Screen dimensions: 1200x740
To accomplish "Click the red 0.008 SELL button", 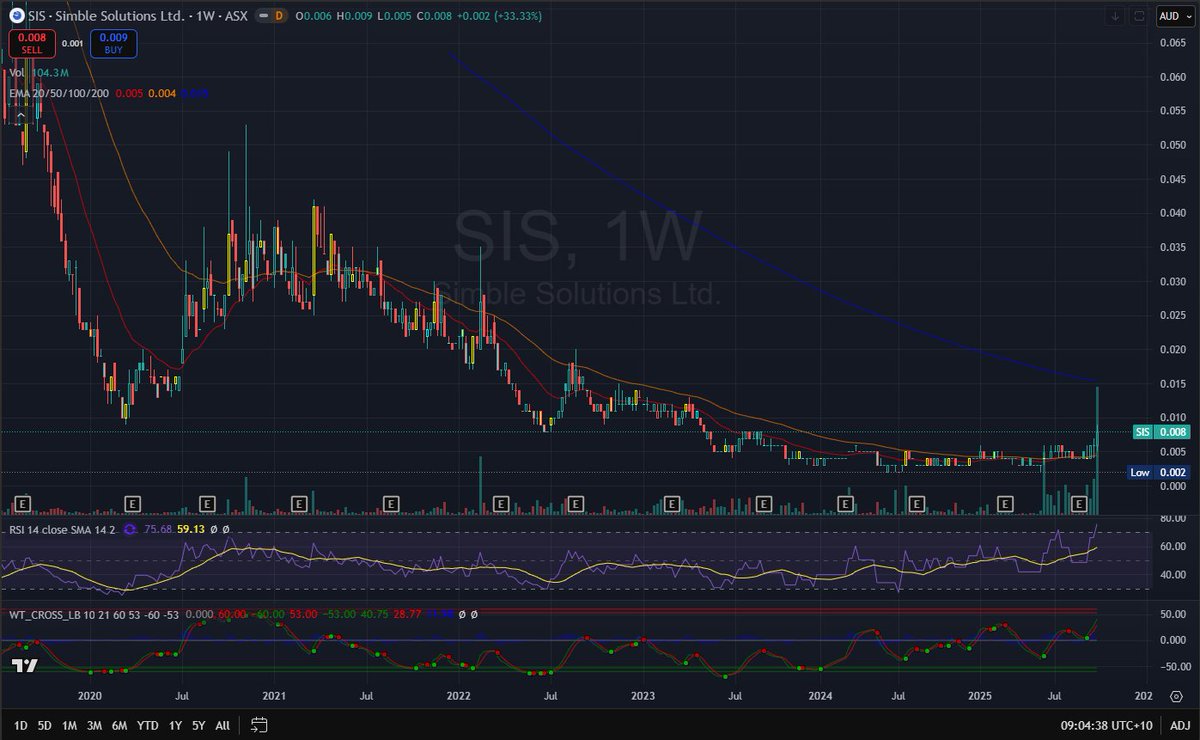I will pyautogui.click(x=30, y=43).
